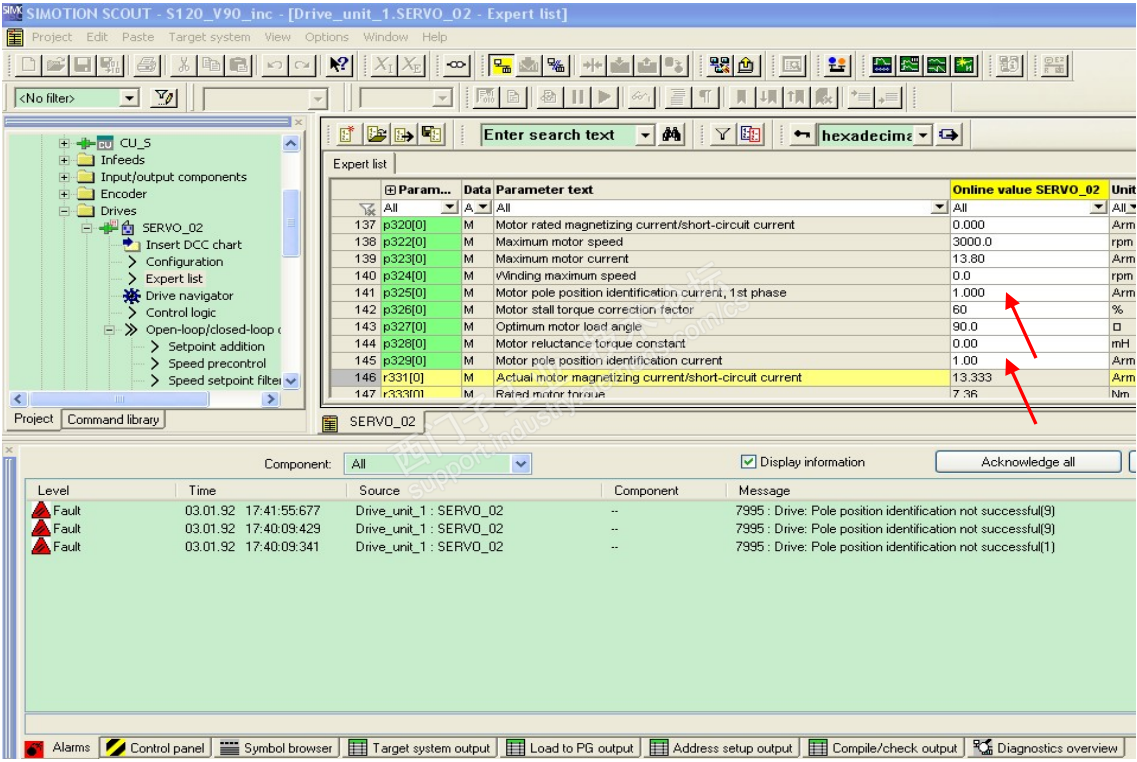Open the Component dropdown set to All

[x=520, y=464]
